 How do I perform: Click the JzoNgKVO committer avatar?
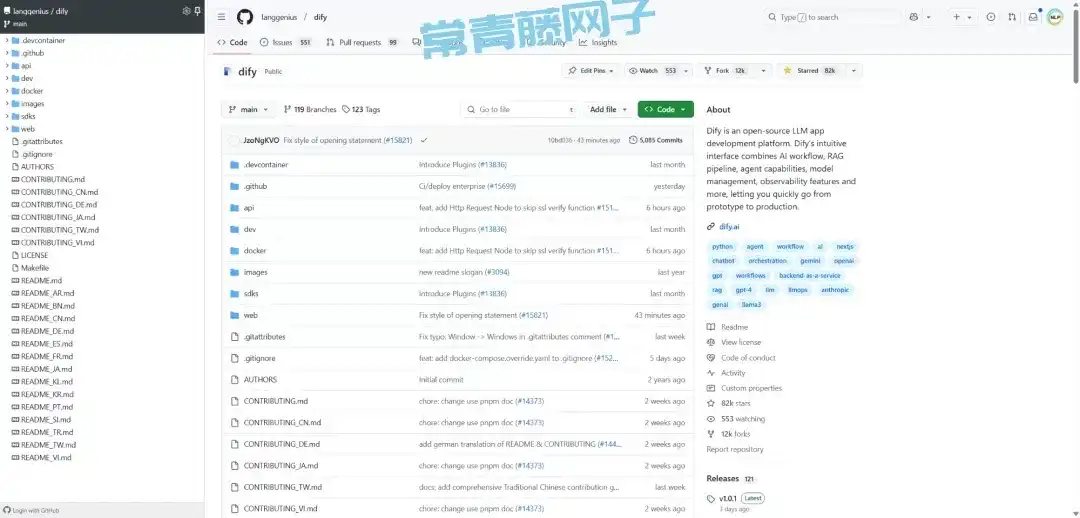233,140
